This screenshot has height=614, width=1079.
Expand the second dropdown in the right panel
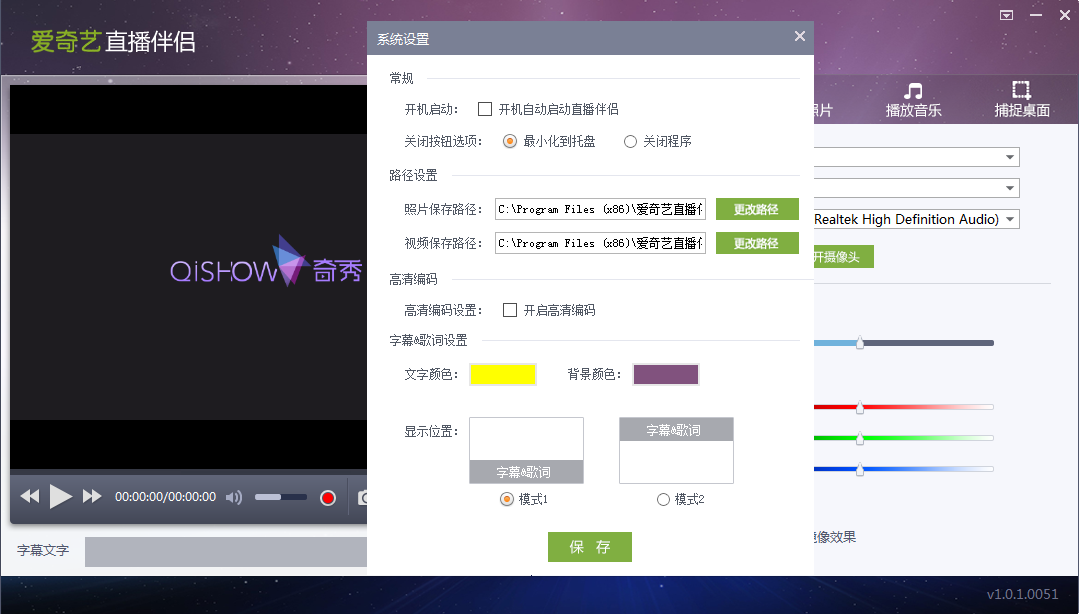tap(1009, 188)
